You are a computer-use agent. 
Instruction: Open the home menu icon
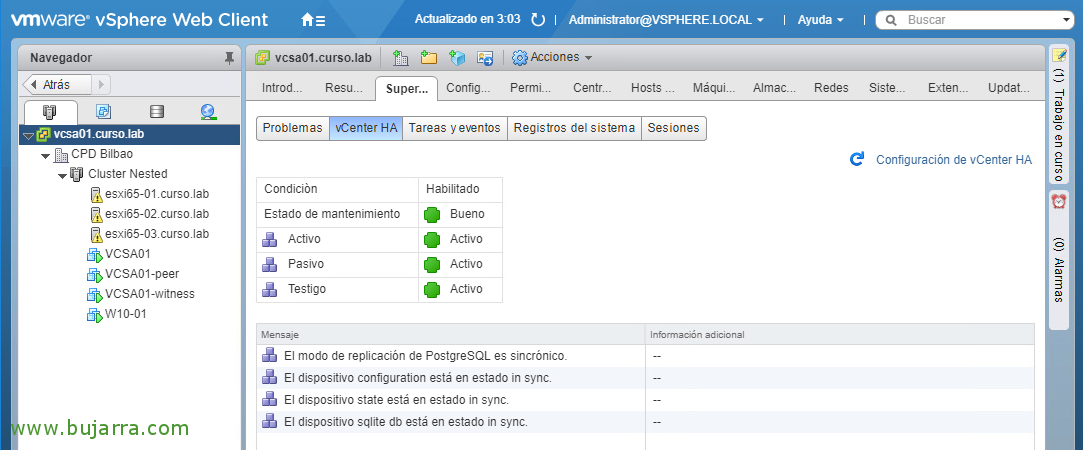pyautogui.click(x=313, y=20)
